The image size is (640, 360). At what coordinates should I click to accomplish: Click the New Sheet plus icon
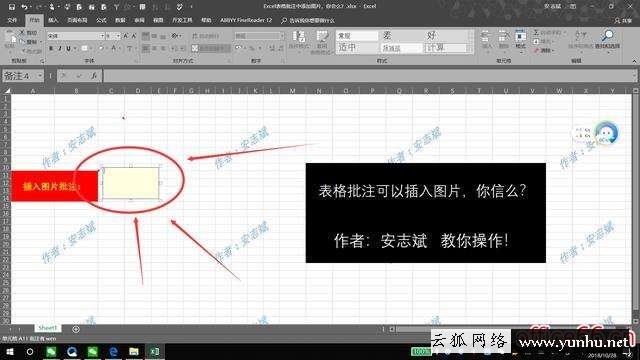[76, 329]
